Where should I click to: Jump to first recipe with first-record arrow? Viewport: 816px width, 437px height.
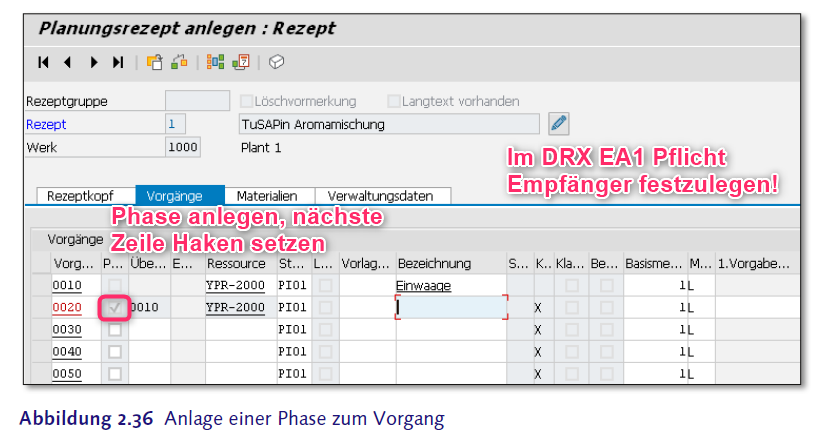point(44,62)
